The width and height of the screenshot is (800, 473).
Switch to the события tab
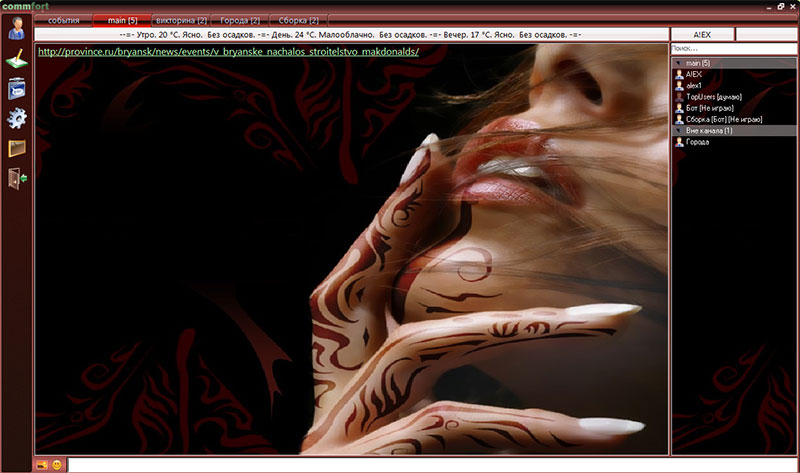63,20
